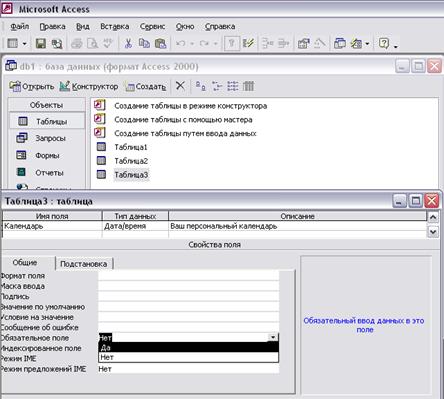444x399 pixels.
Task: Click Insert Rows toolbar icon
Action: point(268,43)
